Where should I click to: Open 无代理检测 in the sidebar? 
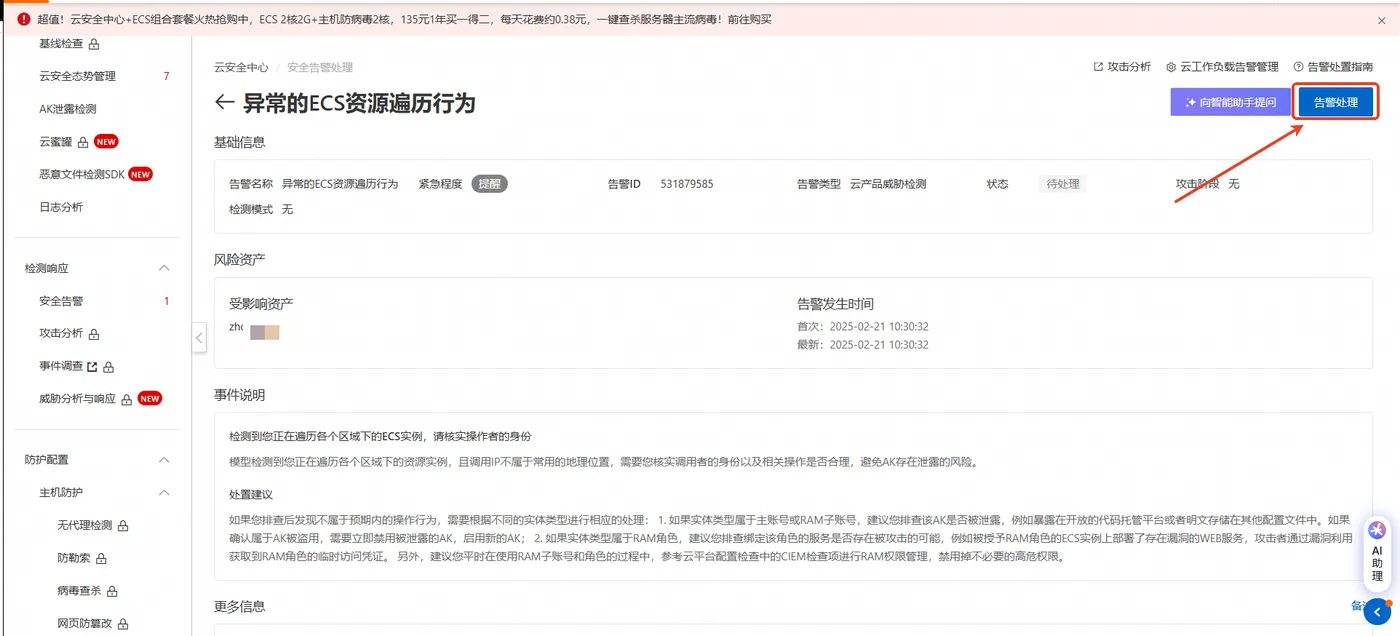pyautogui.click(x=84, y=525)
